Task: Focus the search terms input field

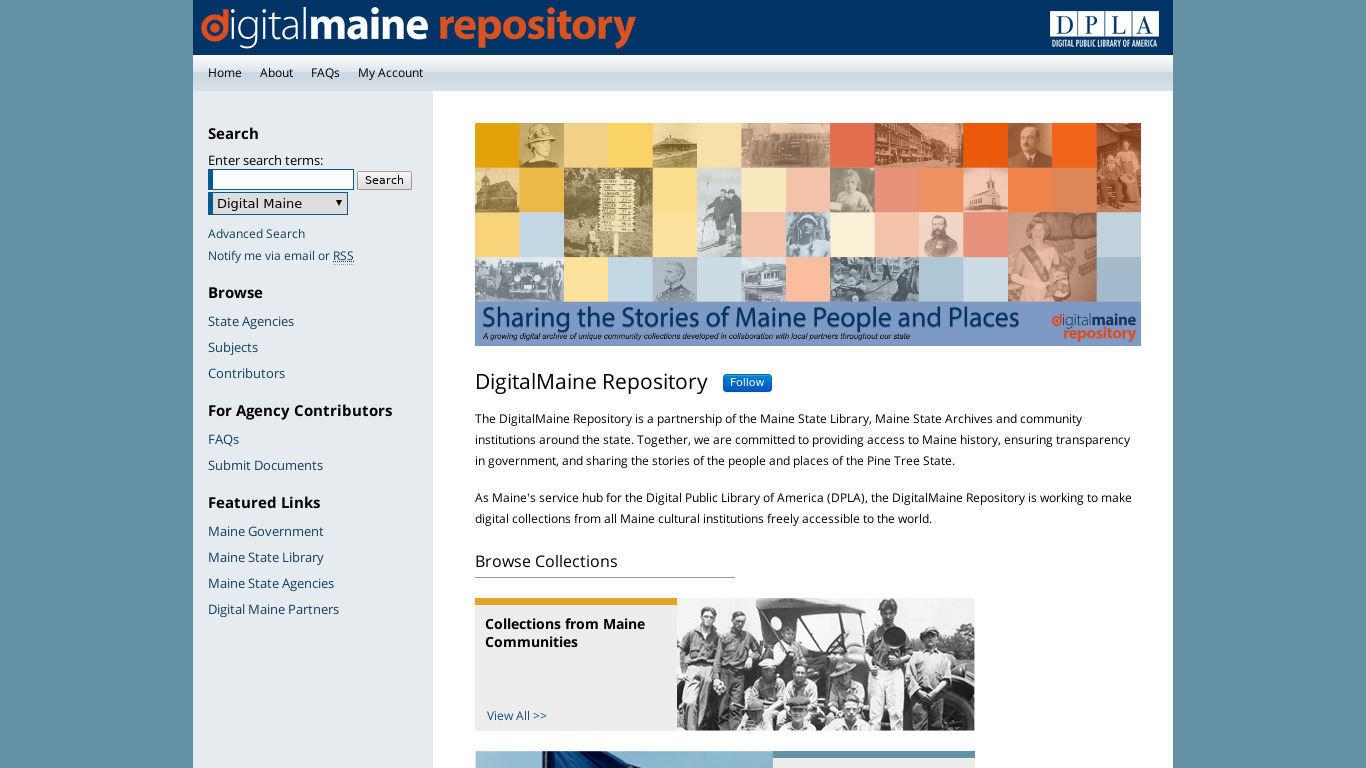Action: [x=281, y=180]
